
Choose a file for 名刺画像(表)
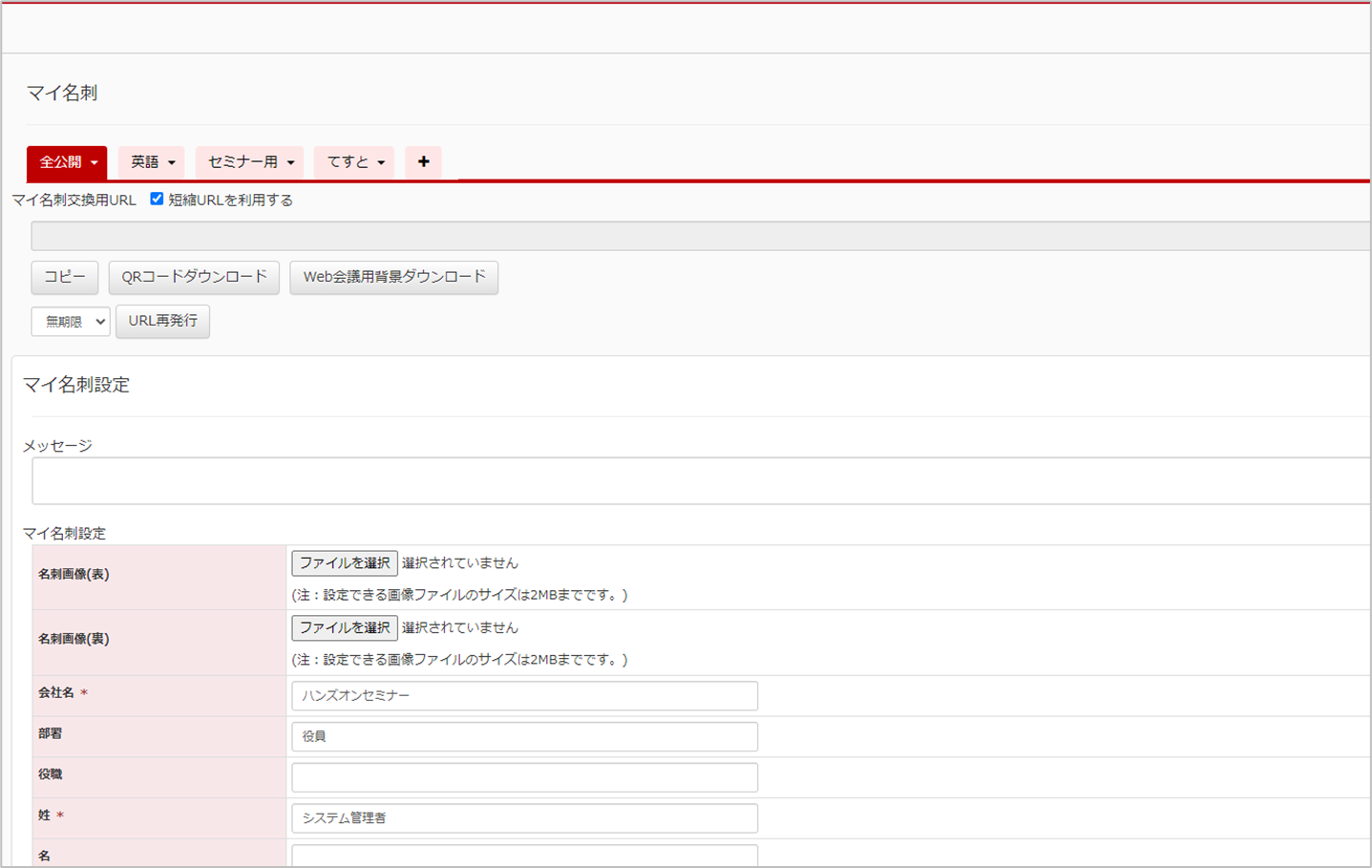(x=344, y=563)
